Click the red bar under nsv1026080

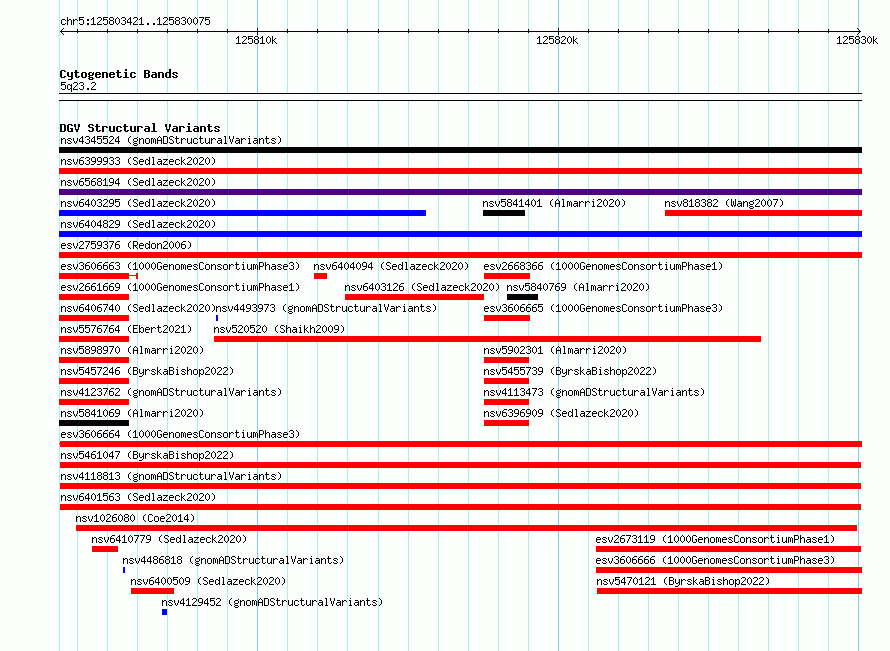click(467, 528)
